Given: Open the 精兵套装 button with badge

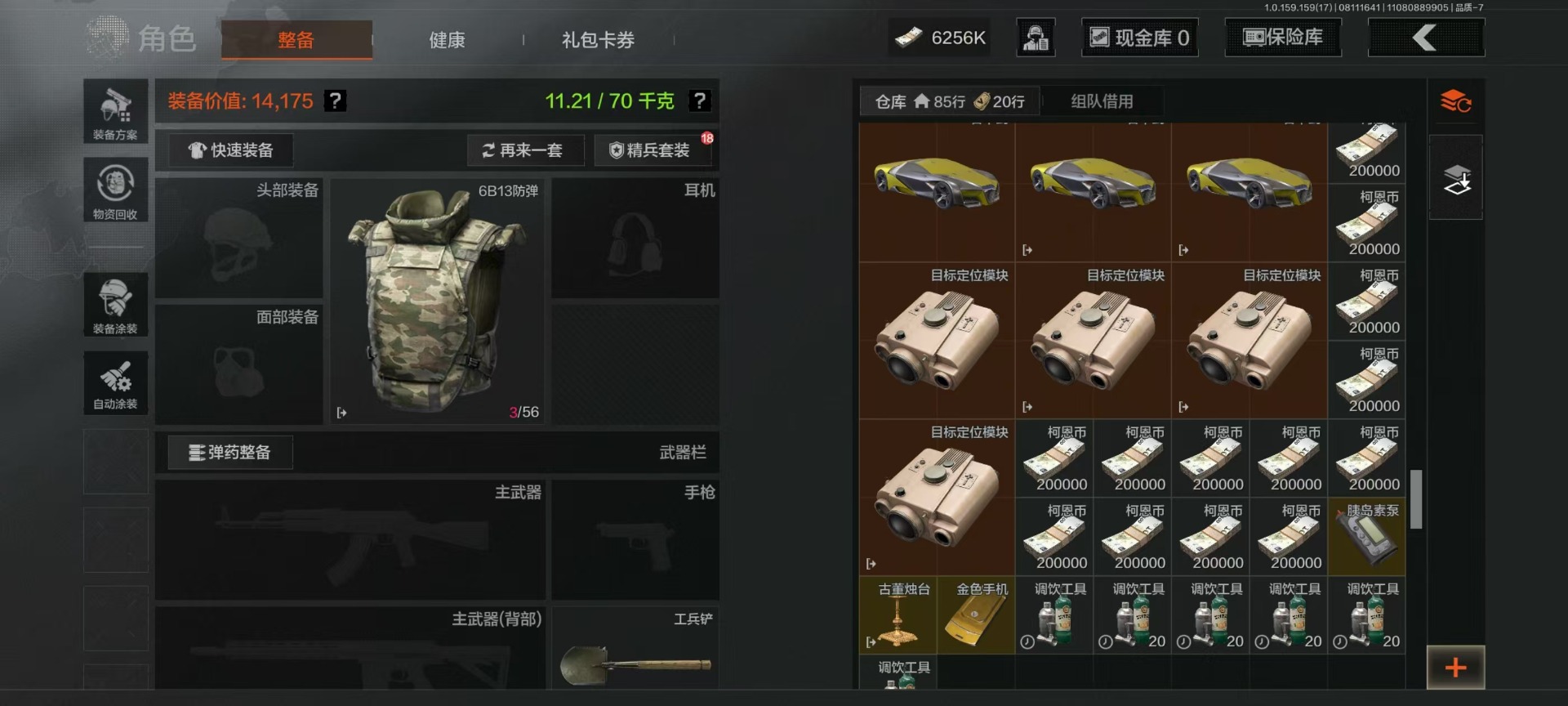Looking at the screenshot, I should pyautogui.click(x=653, y=150).
